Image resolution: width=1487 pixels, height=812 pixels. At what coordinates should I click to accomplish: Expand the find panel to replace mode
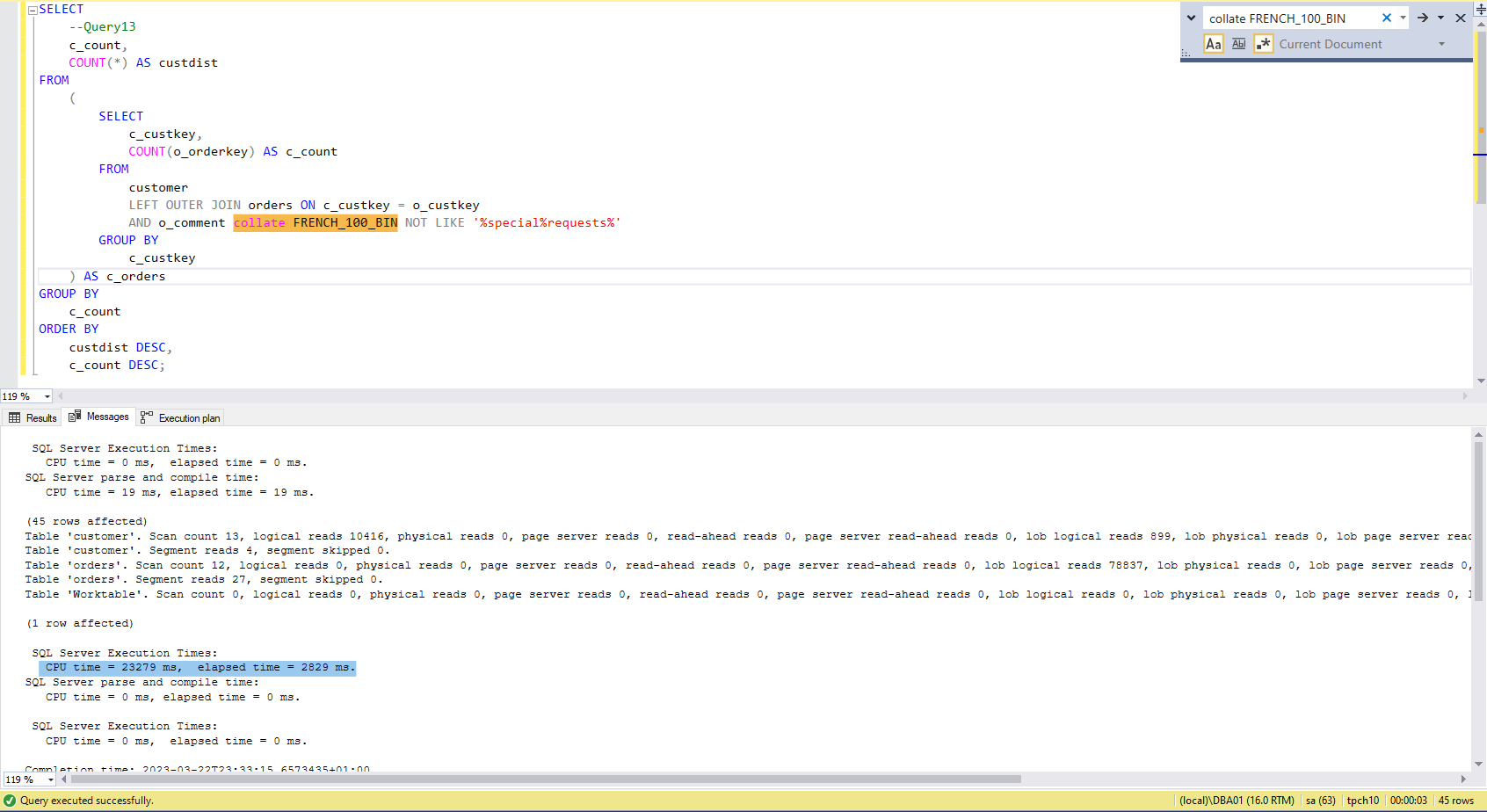click(1191, 18)
